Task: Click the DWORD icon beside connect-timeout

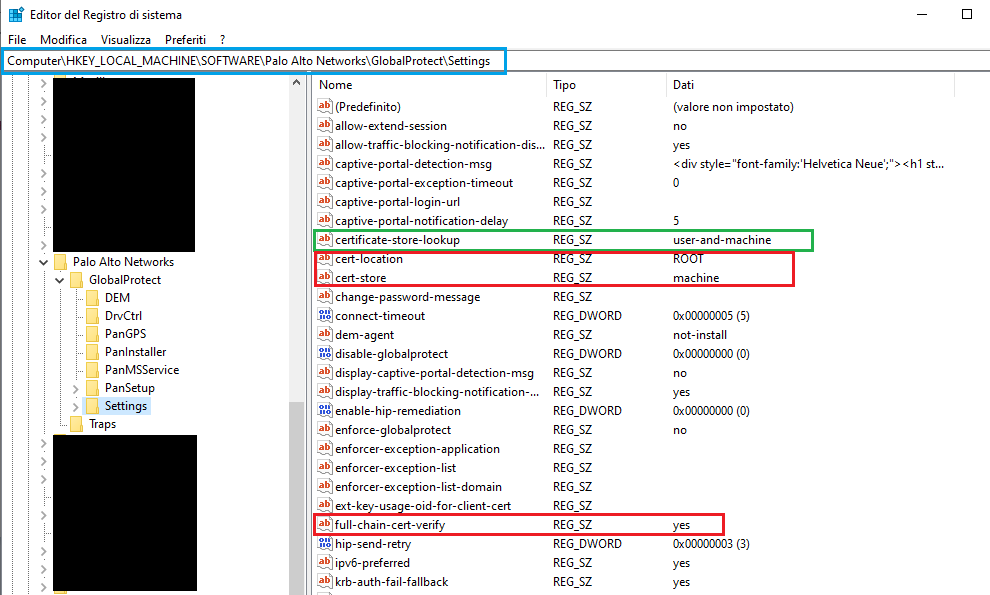Action: pyautogui.click(x=324, y=316)
